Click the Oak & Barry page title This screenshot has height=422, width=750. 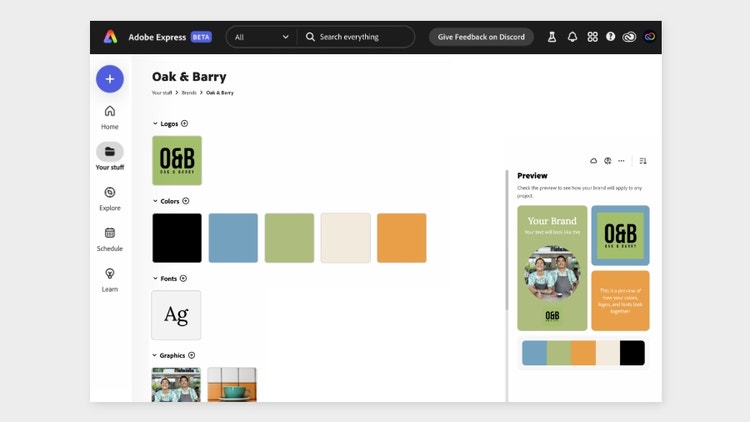coord(189,77)
